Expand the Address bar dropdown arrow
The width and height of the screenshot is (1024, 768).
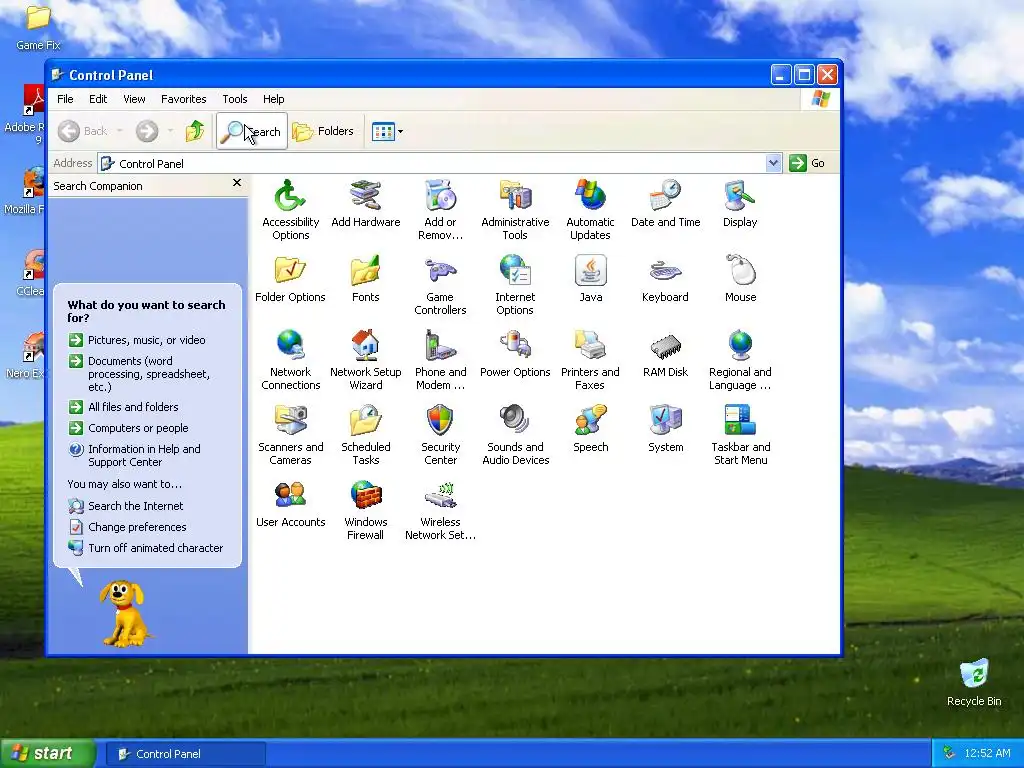[x=773, y=163]
